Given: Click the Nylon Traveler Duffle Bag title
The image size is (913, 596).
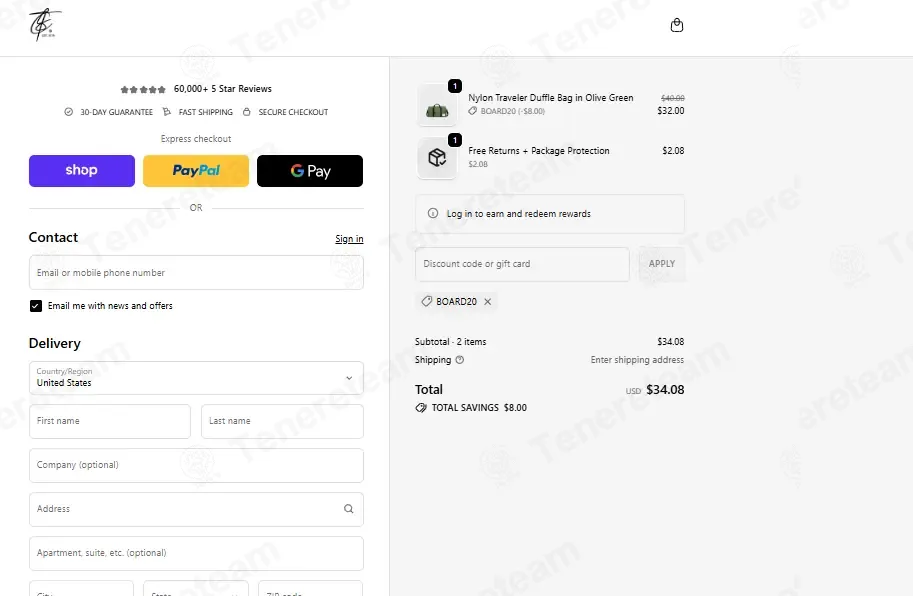Looking at the screenshot, I should click(x=551, y=98).
